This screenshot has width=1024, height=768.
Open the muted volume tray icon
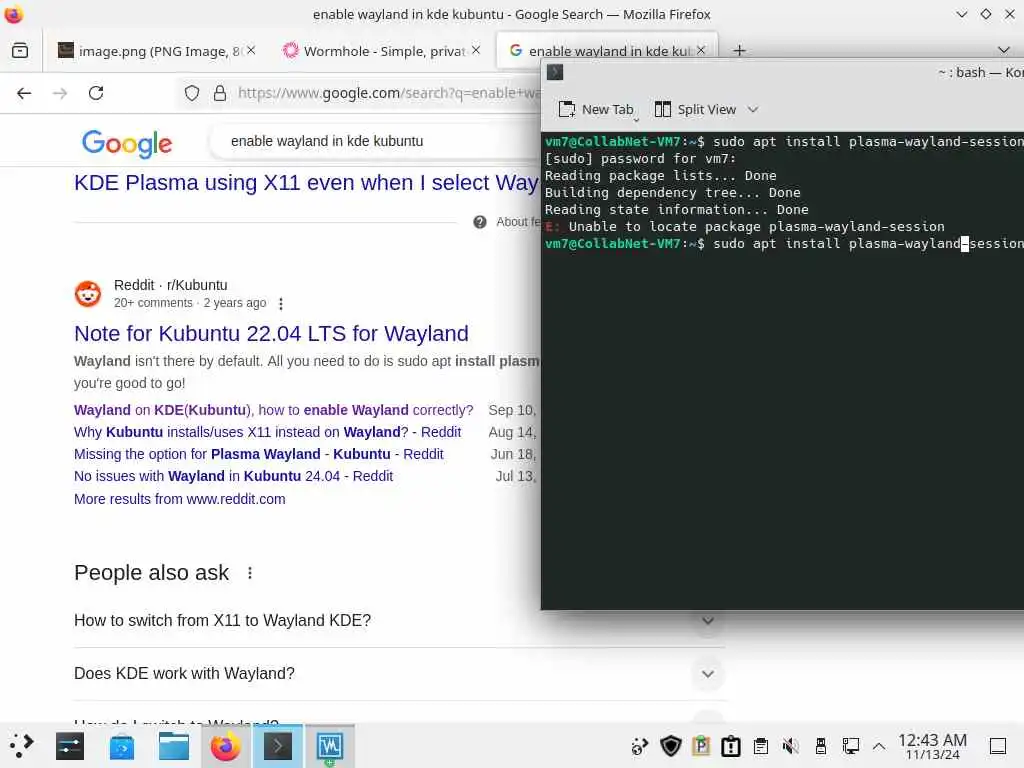(x=790, y=746)
